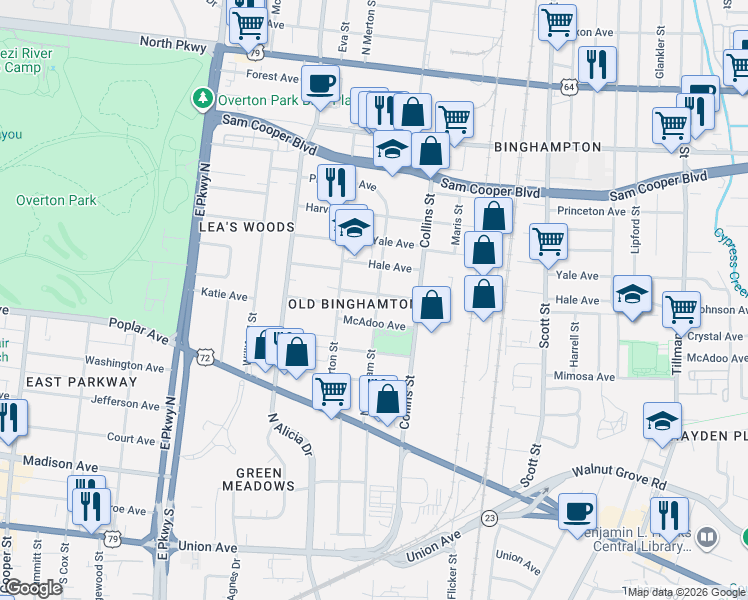Select the shopping bag marker by Old Binghamton label
The height and width of the screenshot is (600, 748).
click(431, 305)
